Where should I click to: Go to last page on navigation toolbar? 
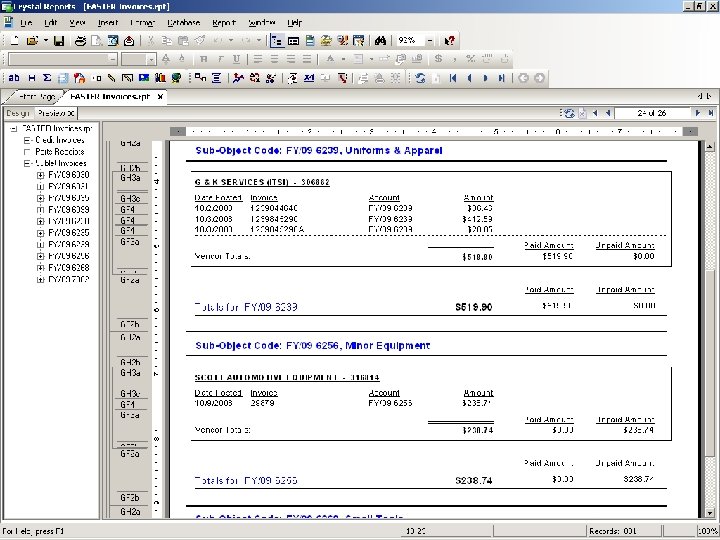[501, 78]
